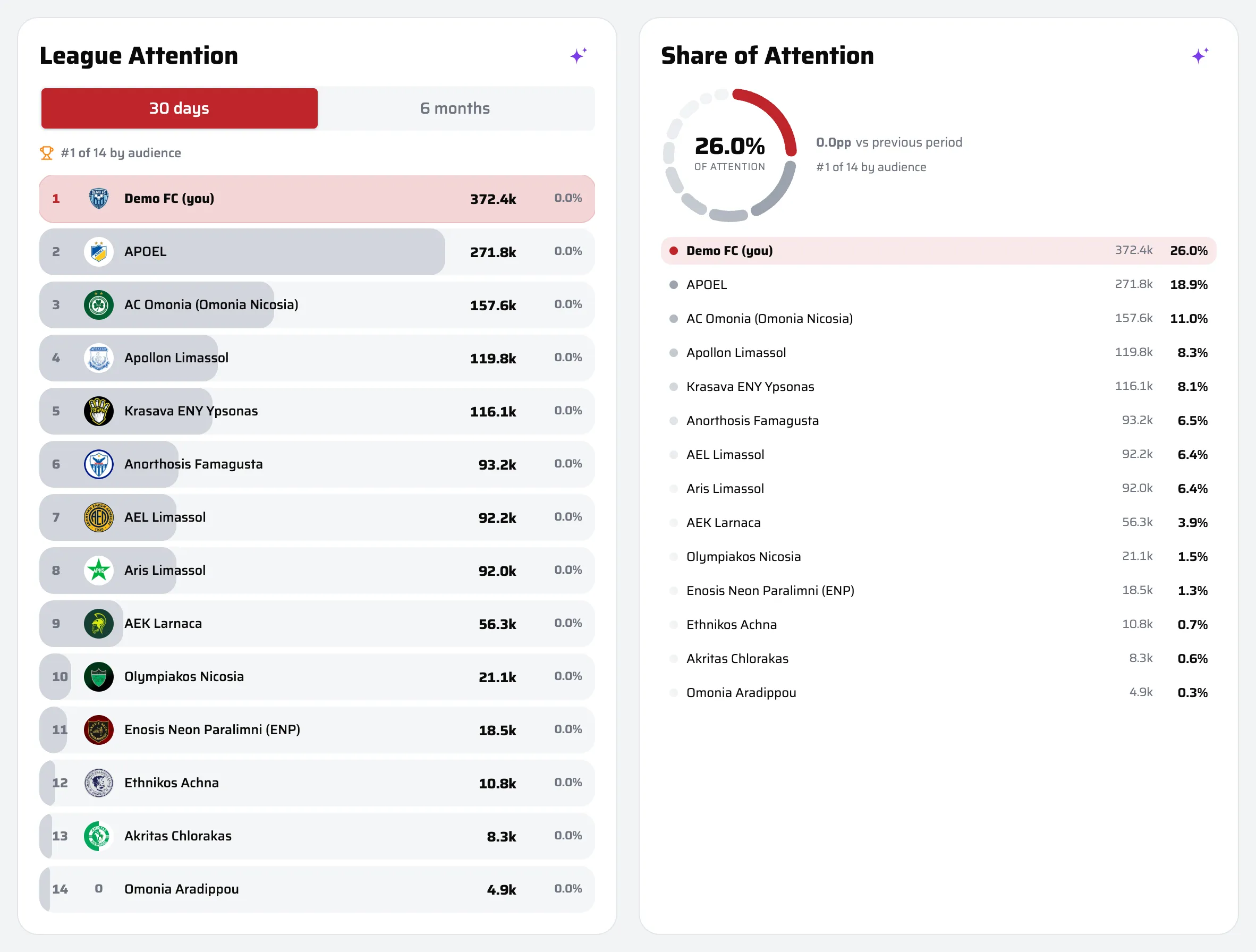Click Anorthosis Famagusta in Share of Attention list

tap(752, 421)
